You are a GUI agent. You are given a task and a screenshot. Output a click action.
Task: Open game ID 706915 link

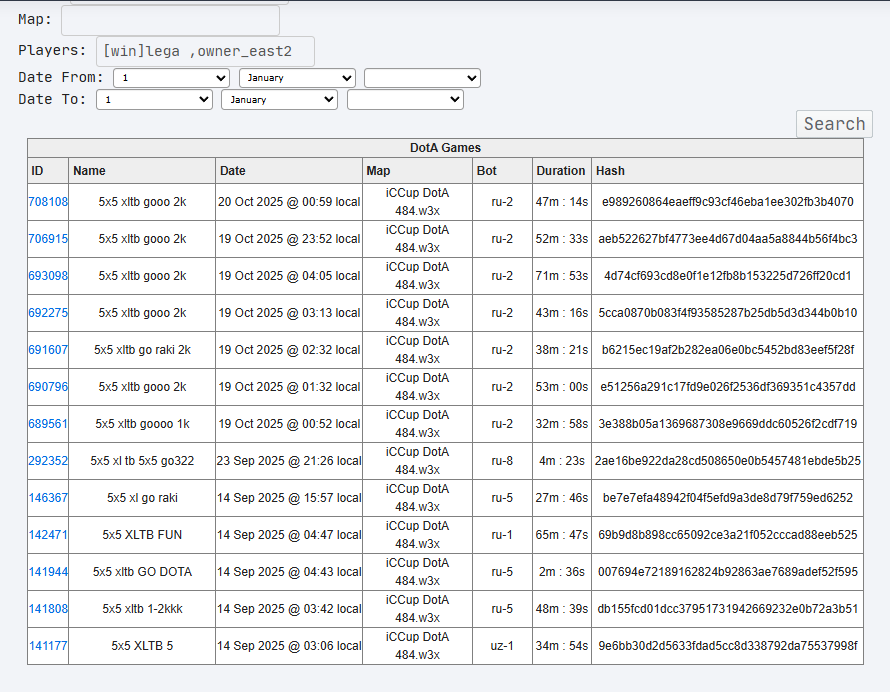point(48,238)
